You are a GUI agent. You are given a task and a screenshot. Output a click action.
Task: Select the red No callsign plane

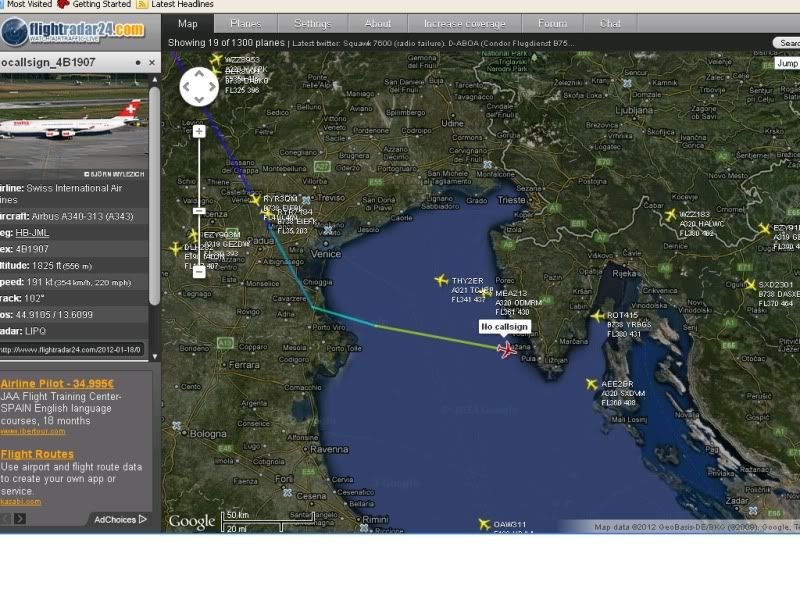coord(506,349)
